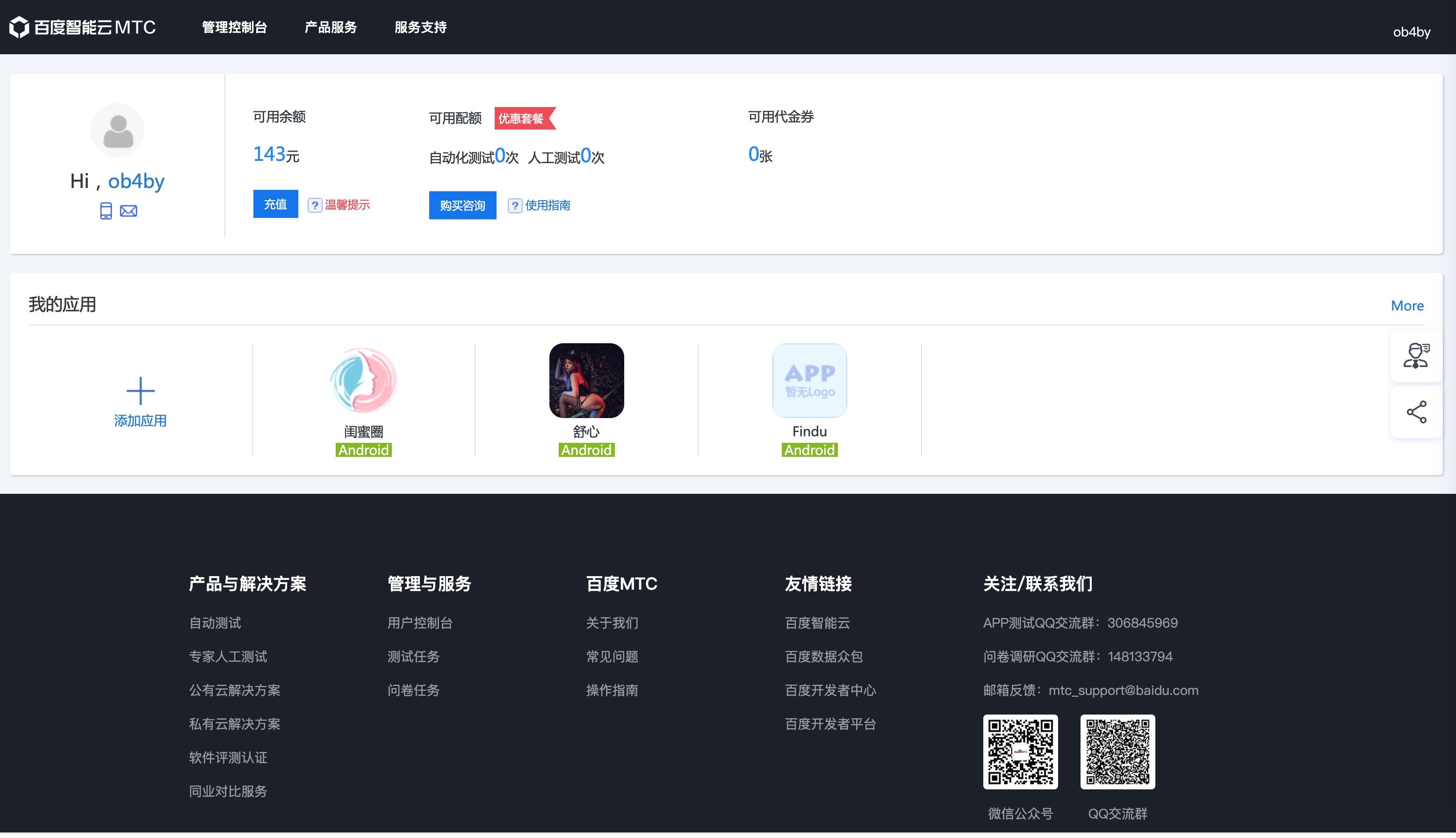This screenshot has height=838, width=1456.
Task: Open the 舒心 app thumbnail
Action: 586,381
